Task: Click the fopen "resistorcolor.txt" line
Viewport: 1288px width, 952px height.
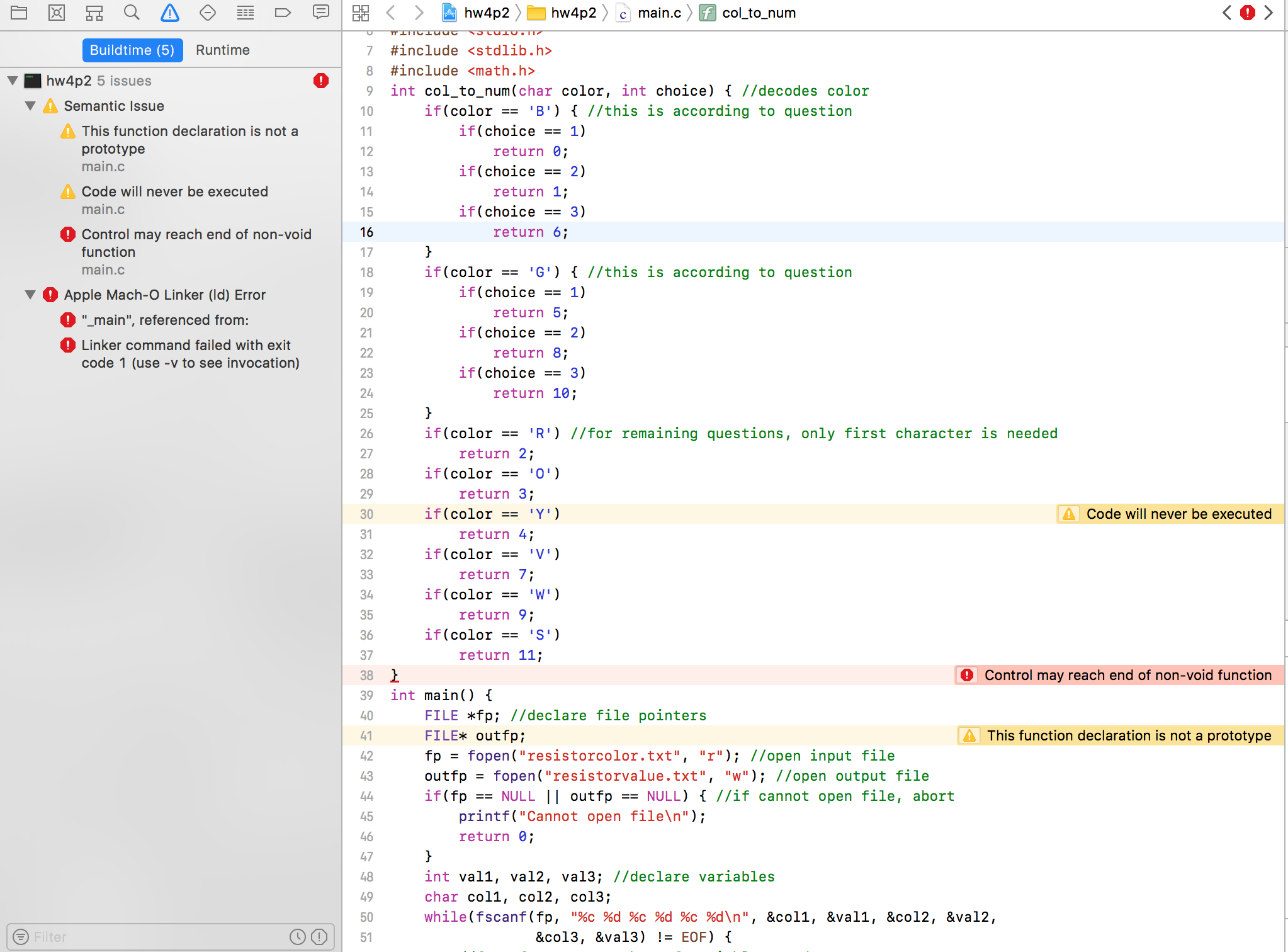Action: pyautogui.click(x=660, y=756)
